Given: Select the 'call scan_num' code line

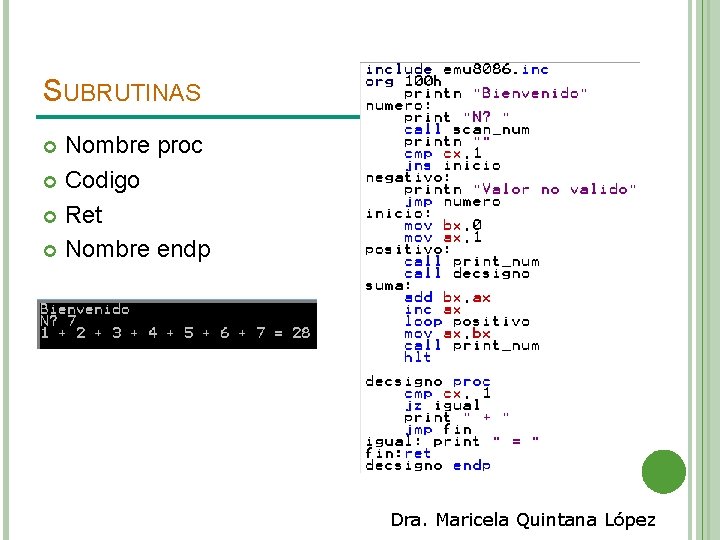Looking at the screenshot, I should pyautogui.click(x=467, y=129).
